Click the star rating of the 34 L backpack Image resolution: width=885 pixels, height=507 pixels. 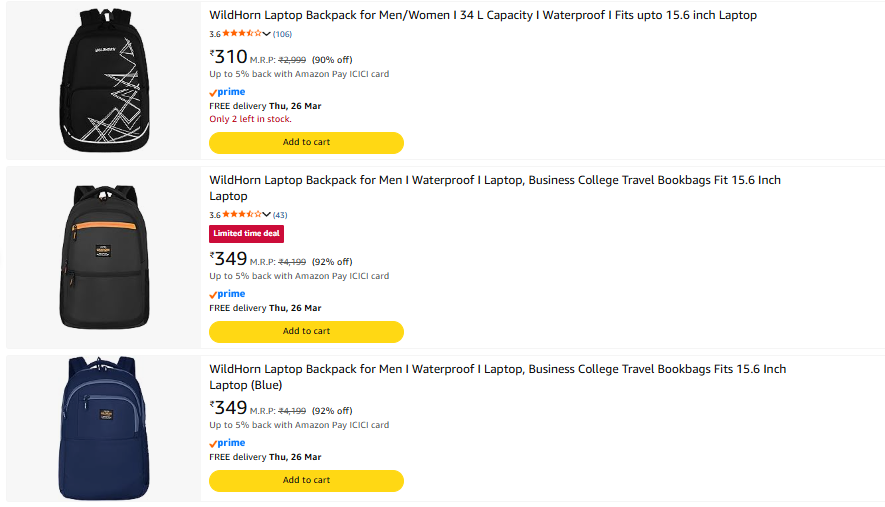(x=241, y=34)
